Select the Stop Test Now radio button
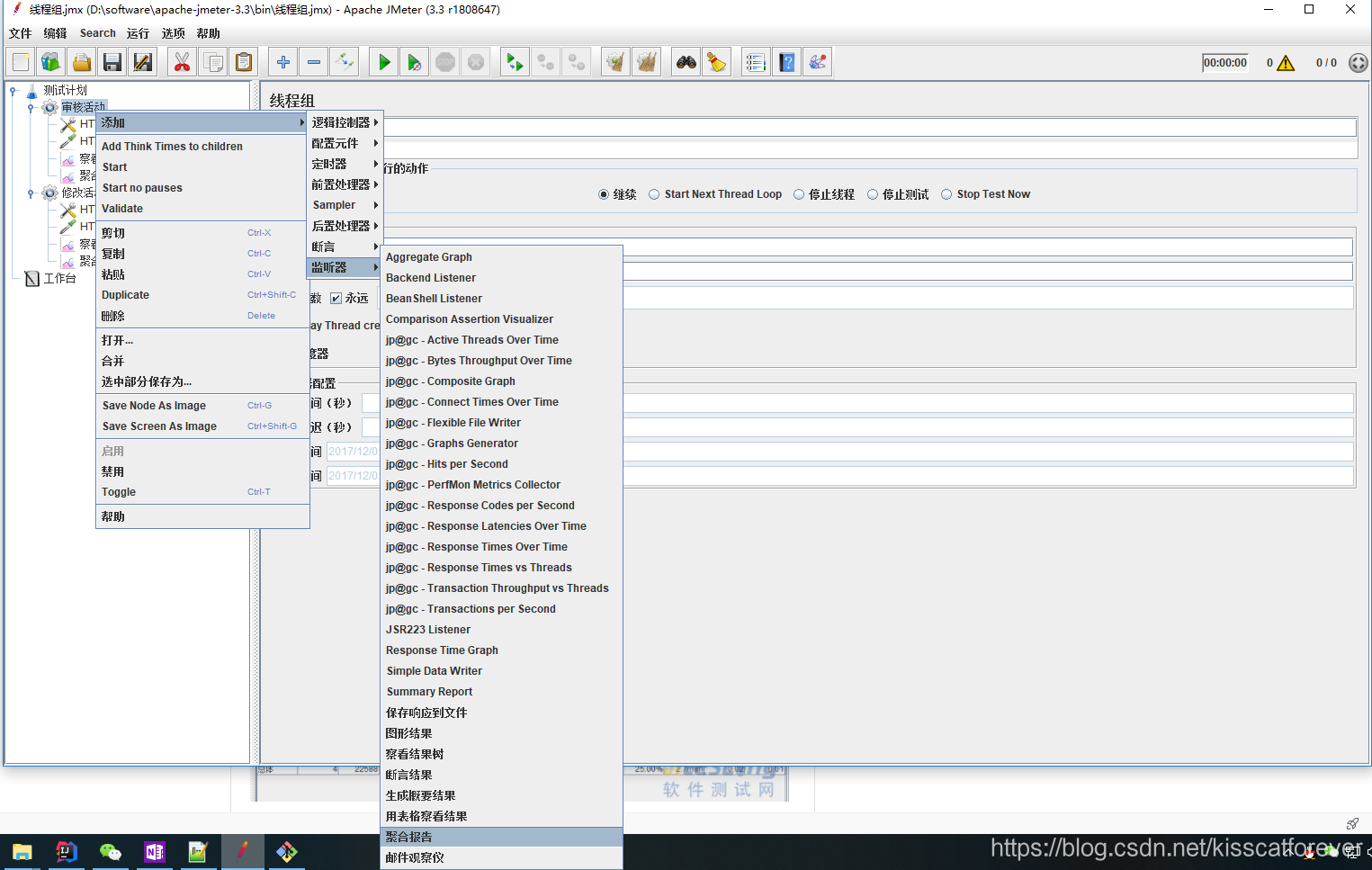Image resolution: width=1372 pixels, height=870 pixels. click(x=946, y=194)
